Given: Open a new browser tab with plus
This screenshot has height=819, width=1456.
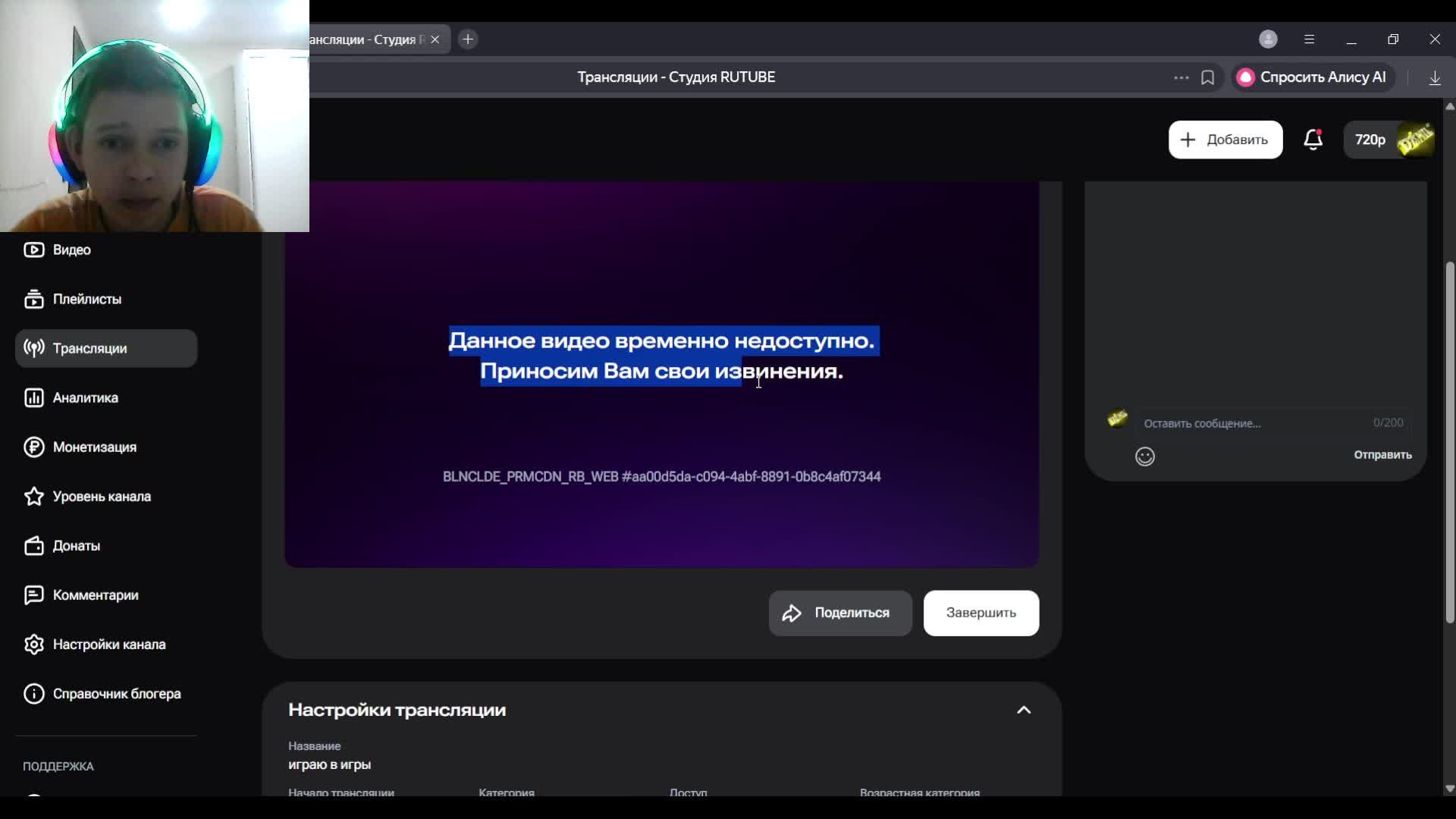Looking at the screenshot, I should pos(468,39).
